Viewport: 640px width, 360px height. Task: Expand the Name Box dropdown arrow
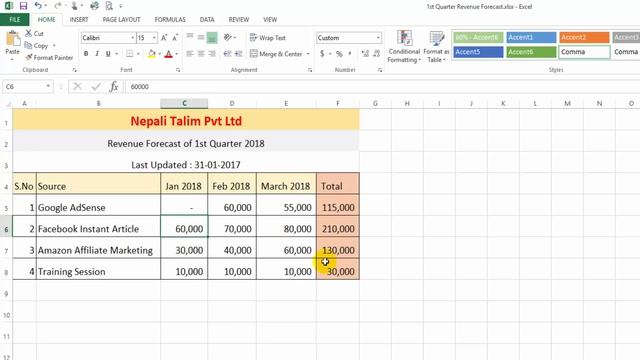point(48,87)
